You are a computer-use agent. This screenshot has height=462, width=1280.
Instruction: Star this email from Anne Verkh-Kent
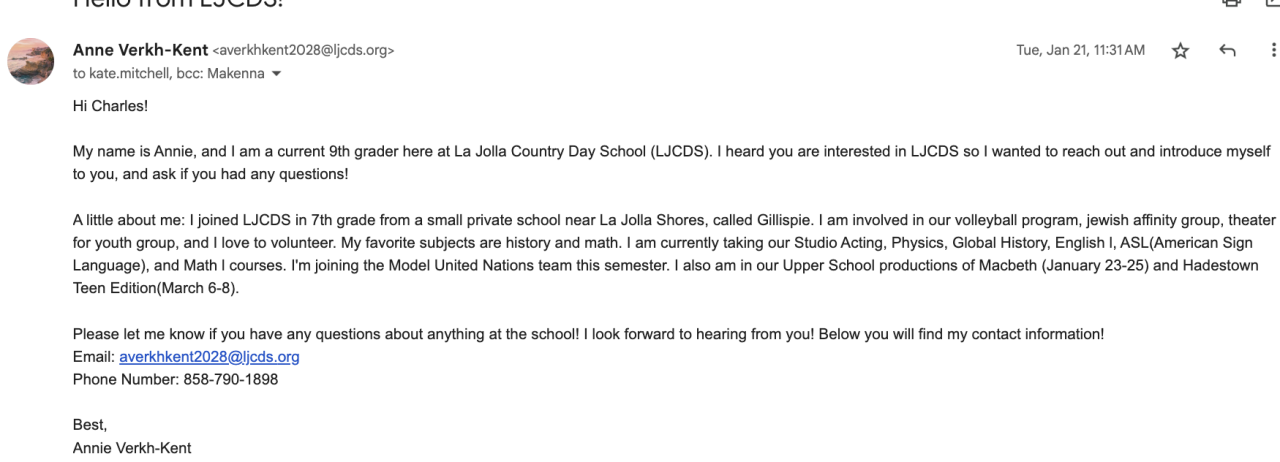click(x=1179, y=51)
